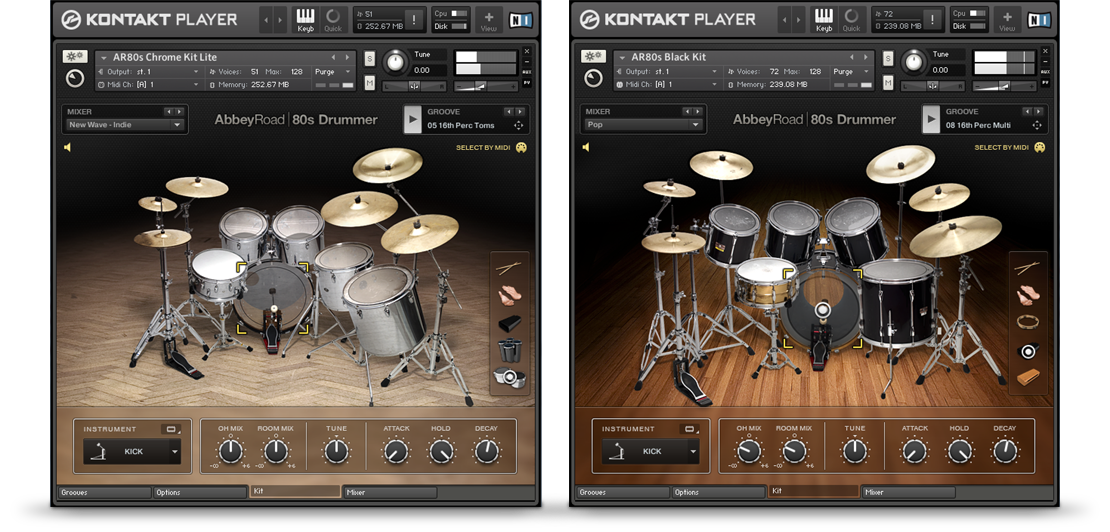
Task: Click the volume slider in Chrome Kit header
Action: tap(486, 86)
